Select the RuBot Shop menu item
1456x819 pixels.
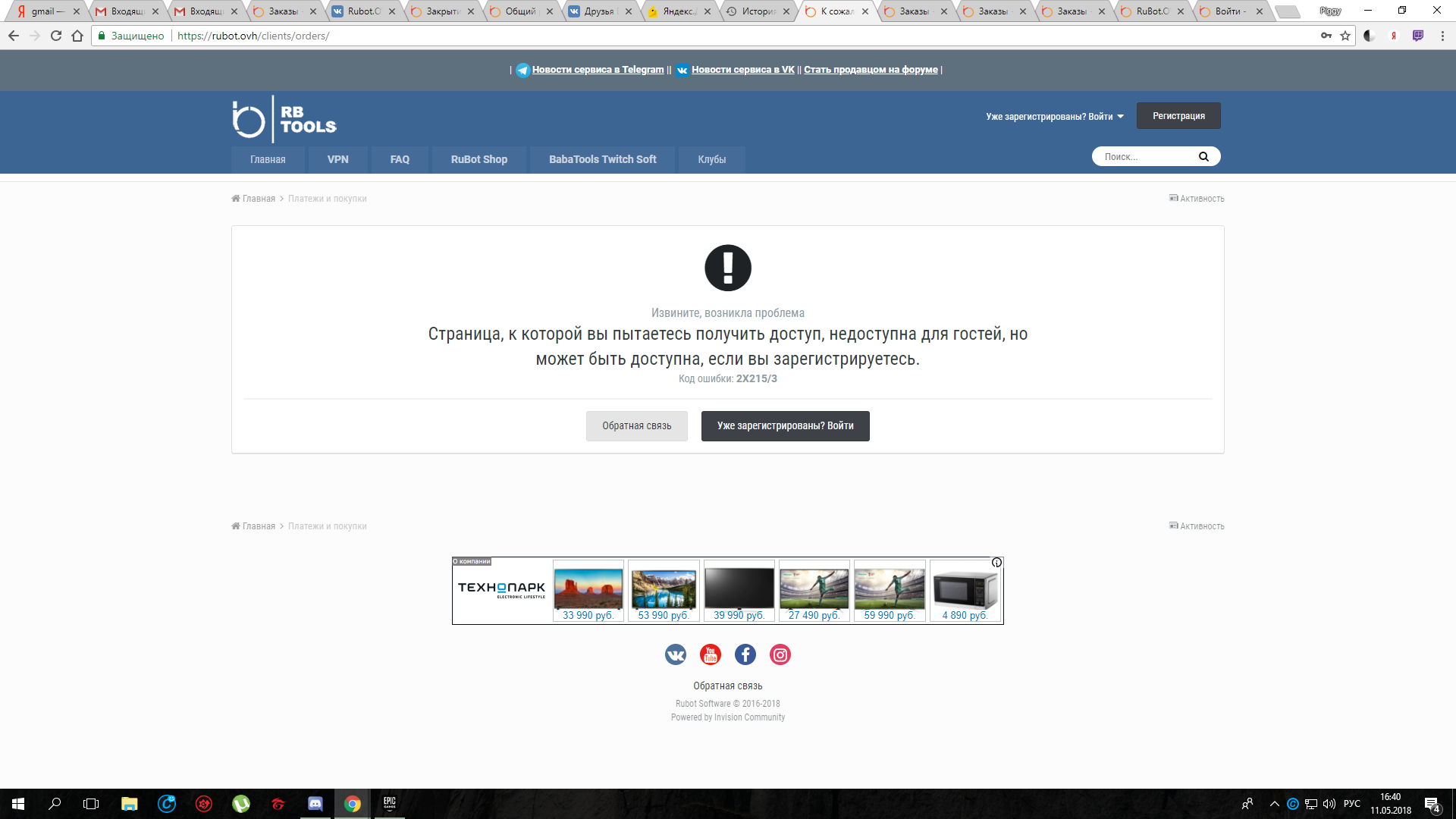point(479,159)
